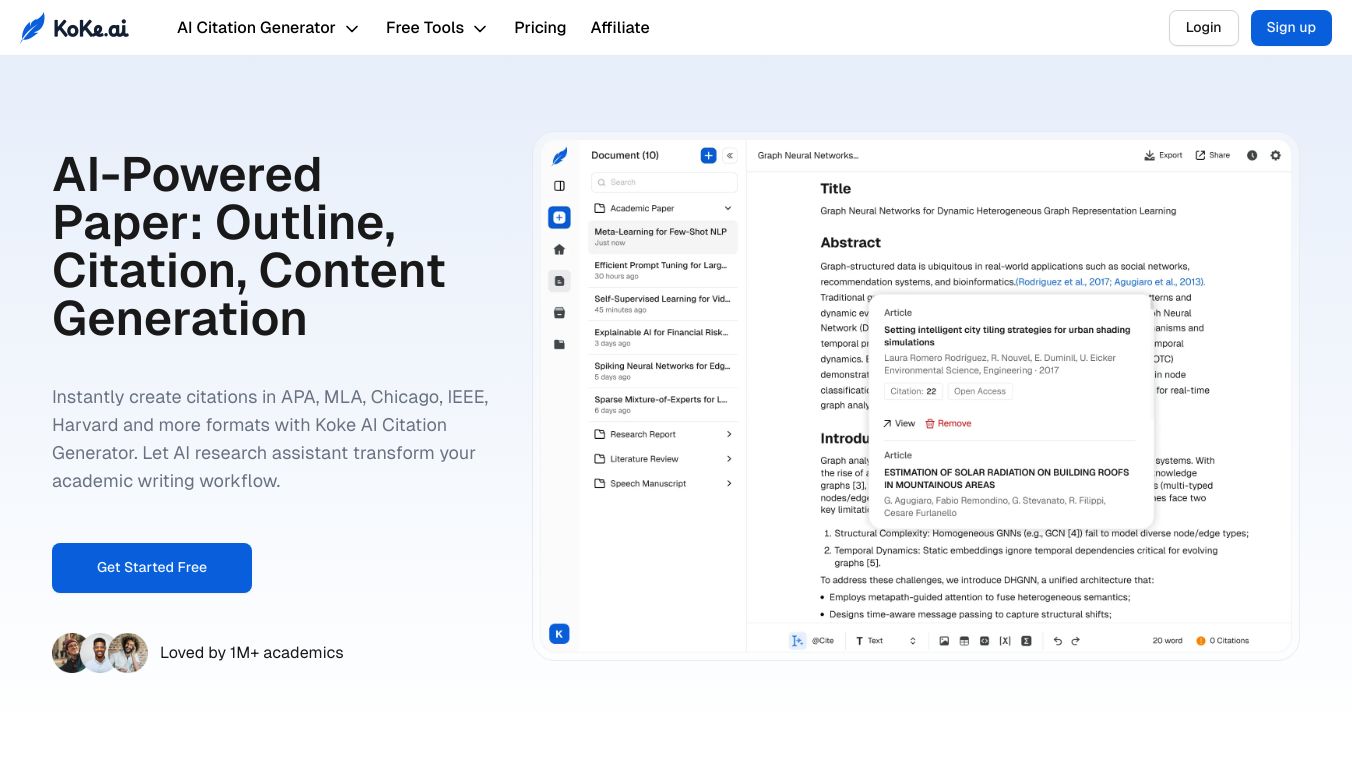Open the Efficient Prompt Tuning document

(x=664, y=270)
